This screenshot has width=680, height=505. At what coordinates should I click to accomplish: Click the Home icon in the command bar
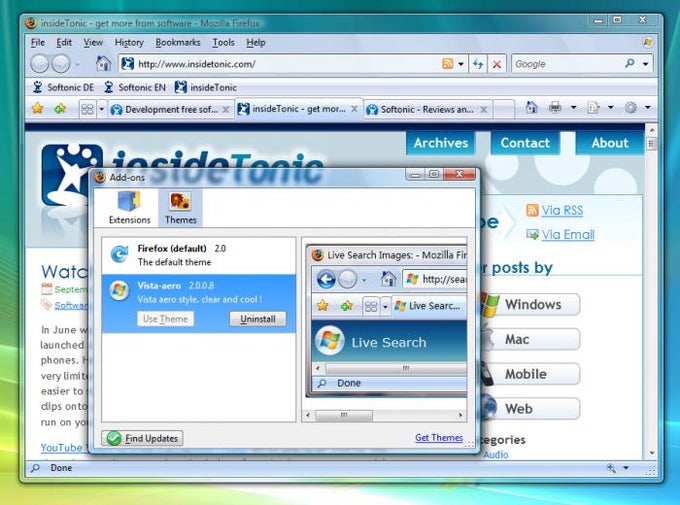click(532, 107)
